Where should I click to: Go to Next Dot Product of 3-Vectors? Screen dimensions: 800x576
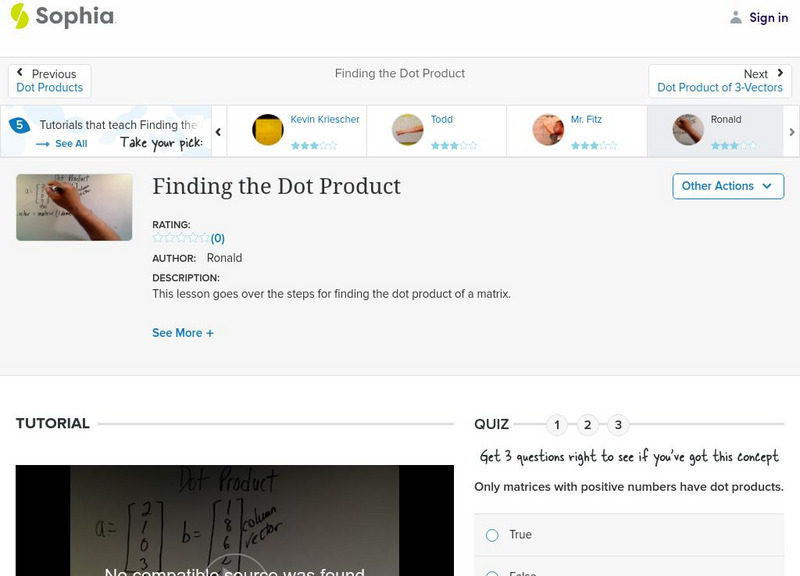[720, 79]
